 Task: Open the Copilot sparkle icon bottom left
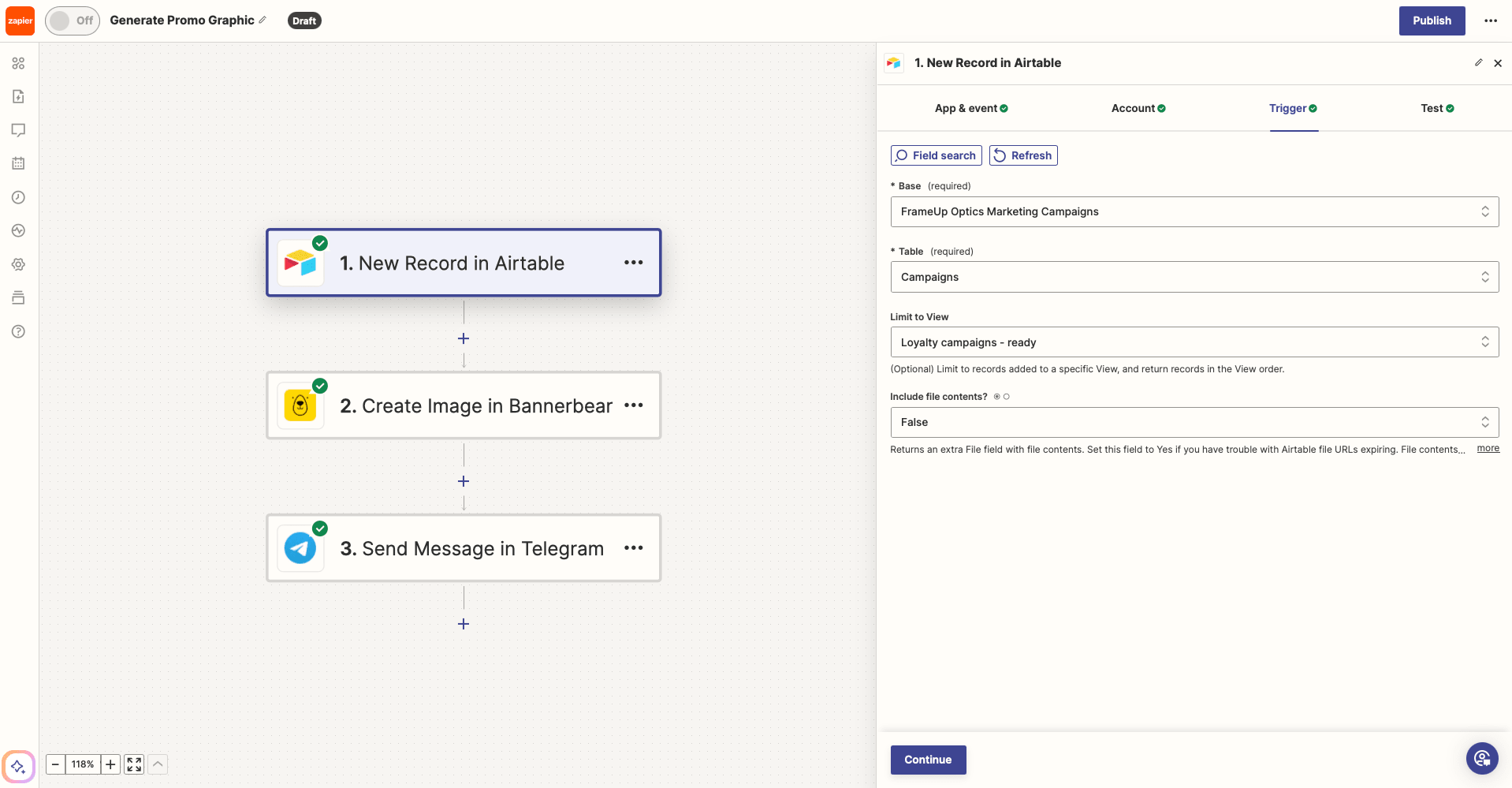pyautogui.click(x=18, y=765)
